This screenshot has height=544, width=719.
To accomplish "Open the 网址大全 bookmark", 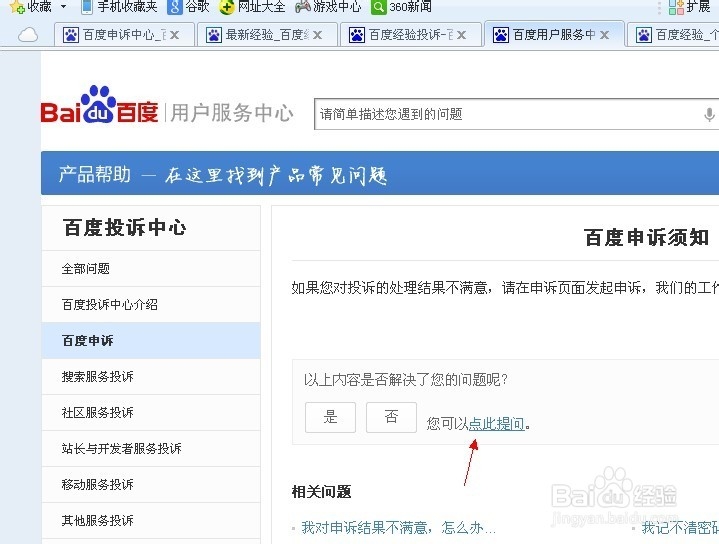I will click(252, 6).
